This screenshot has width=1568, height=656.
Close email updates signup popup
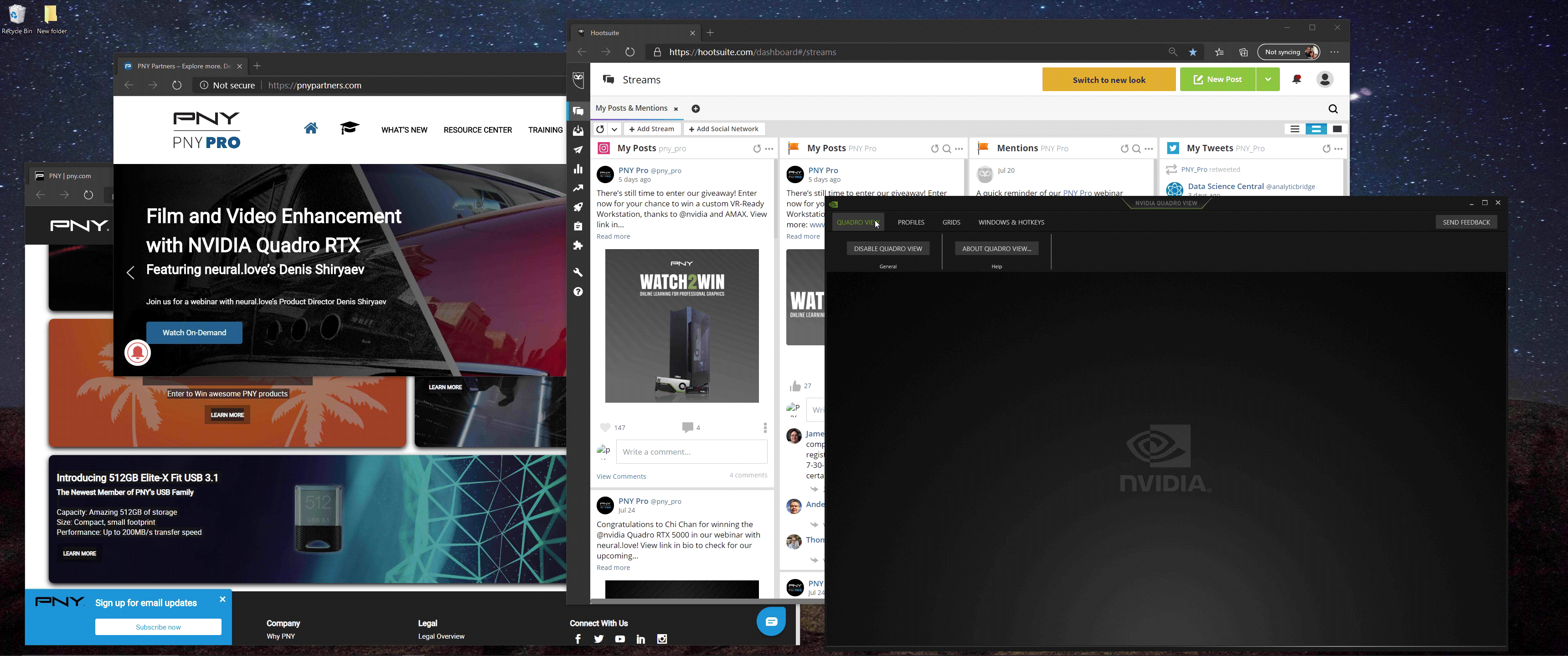223,600
